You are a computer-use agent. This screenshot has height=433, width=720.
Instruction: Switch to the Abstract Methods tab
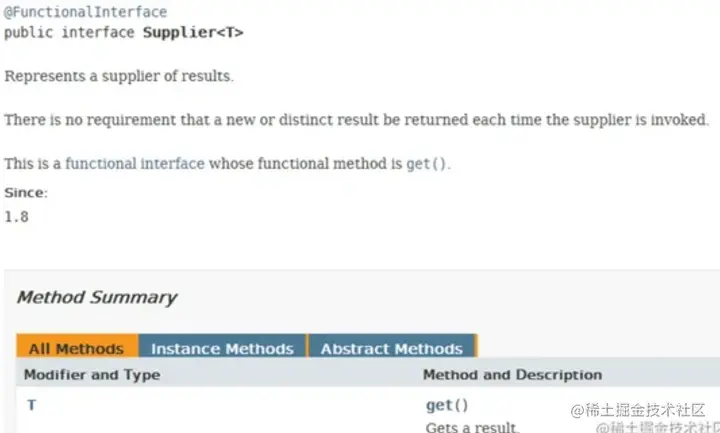pyautogui.click(x=392, y=347)
